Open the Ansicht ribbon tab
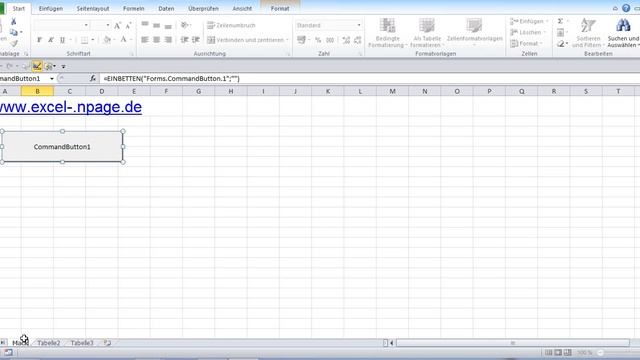 242,8
